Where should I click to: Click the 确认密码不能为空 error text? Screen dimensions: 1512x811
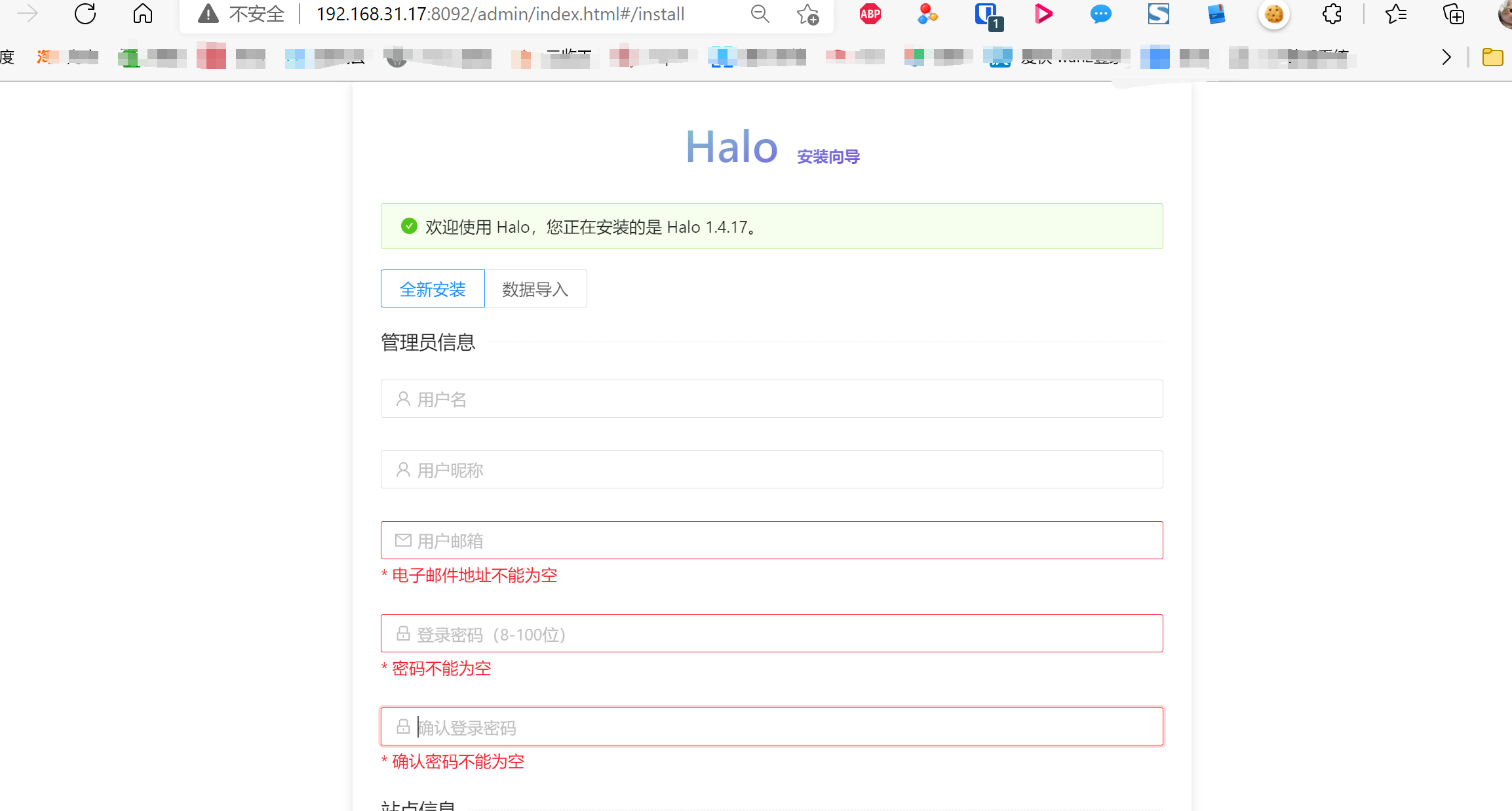[x=458, y=762]
